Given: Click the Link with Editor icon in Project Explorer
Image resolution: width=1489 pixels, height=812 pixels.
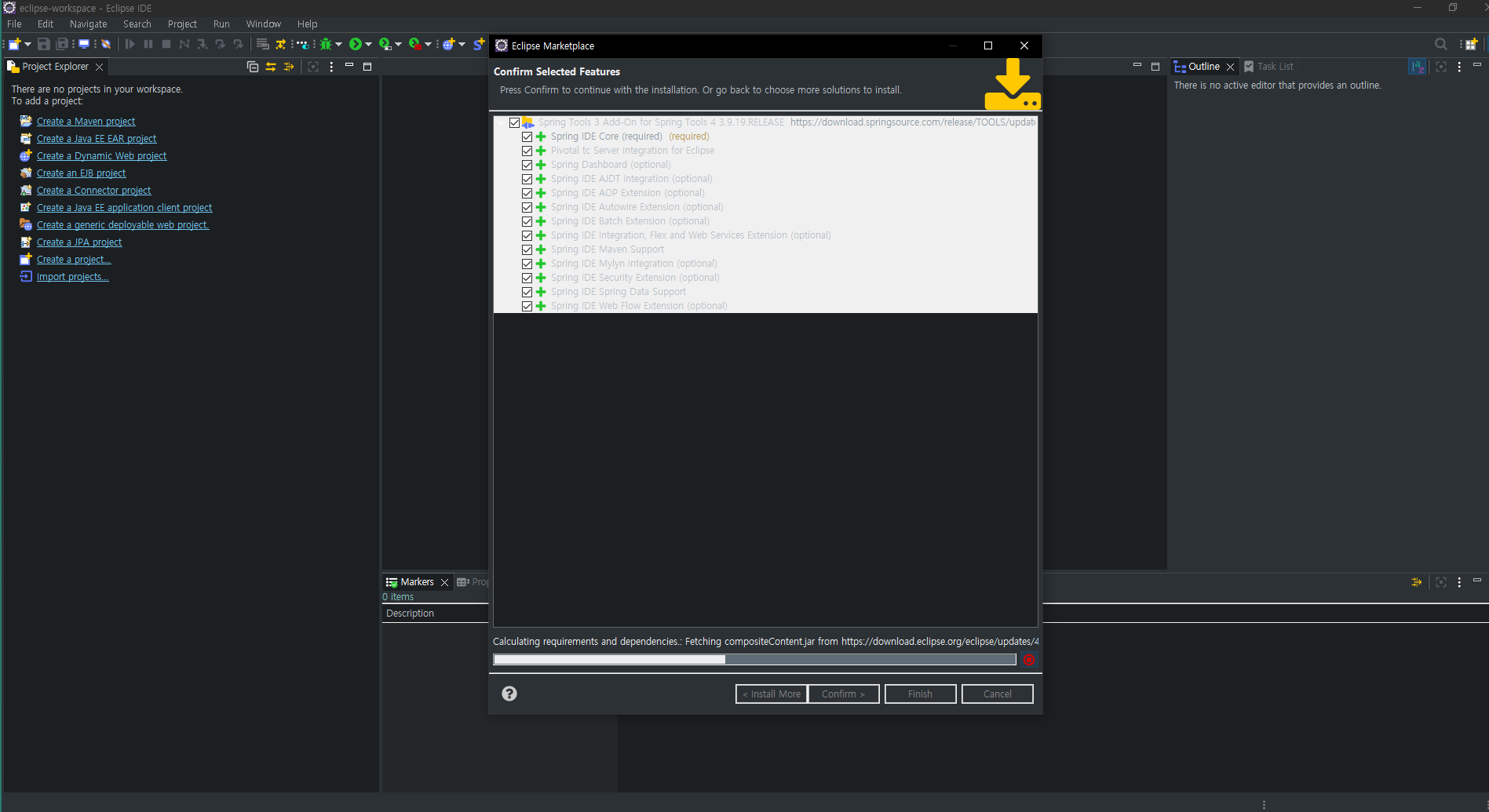Looking at the screenshot, I should pos(271,67).
